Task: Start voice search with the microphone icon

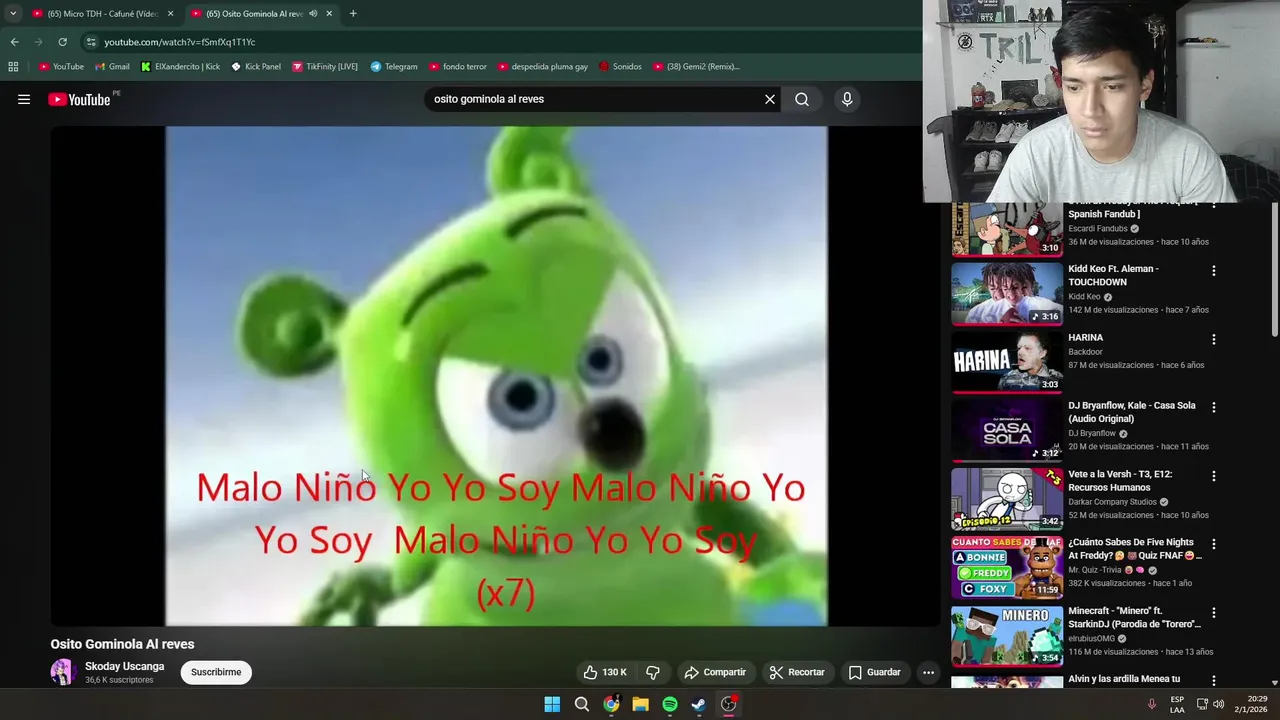Action: [x=847, y=99]
